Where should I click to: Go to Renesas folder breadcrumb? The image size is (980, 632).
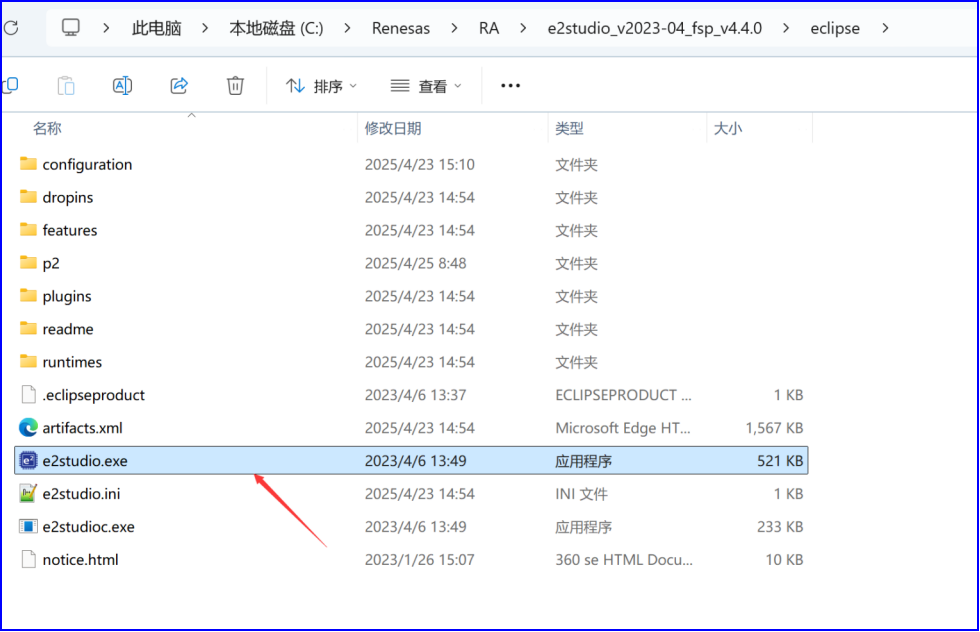pos(401,28)
